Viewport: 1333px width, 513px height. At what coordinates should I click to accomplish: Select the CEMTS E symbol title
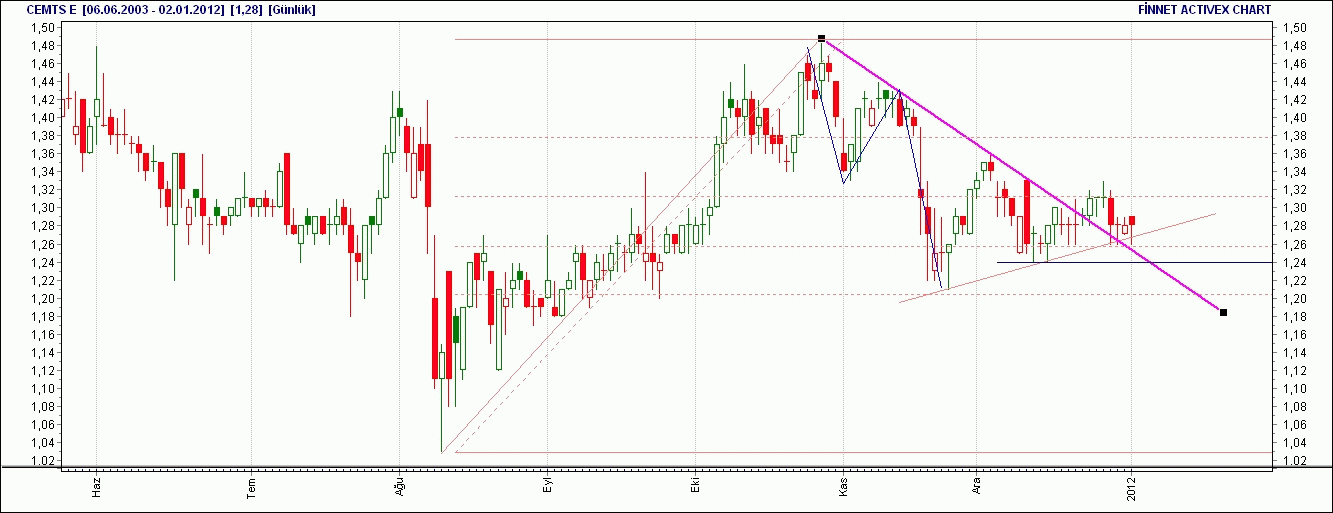click(x=53, y=9)
